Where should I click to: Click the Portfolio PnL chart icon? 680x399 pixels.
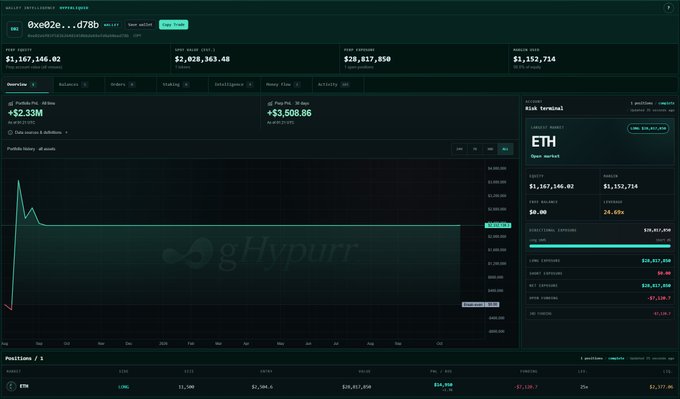(10, 104)
